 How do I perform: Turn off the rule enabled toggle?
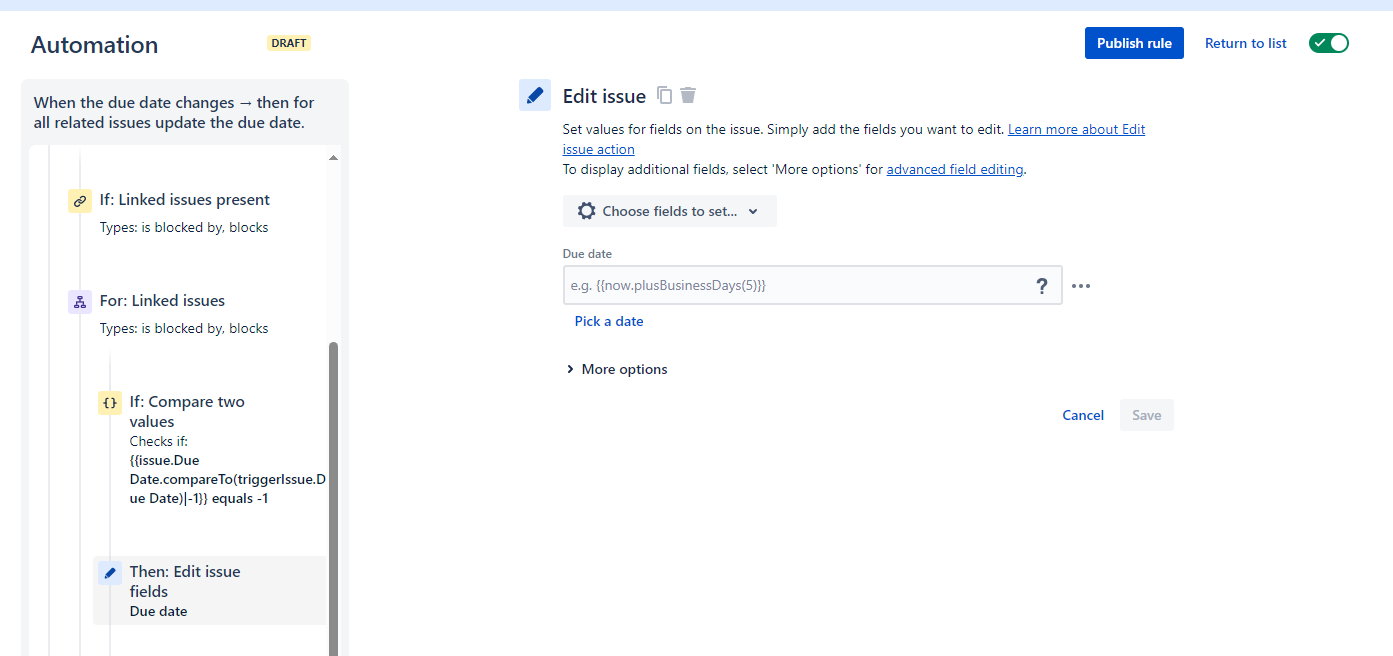tap(1328, 42)
